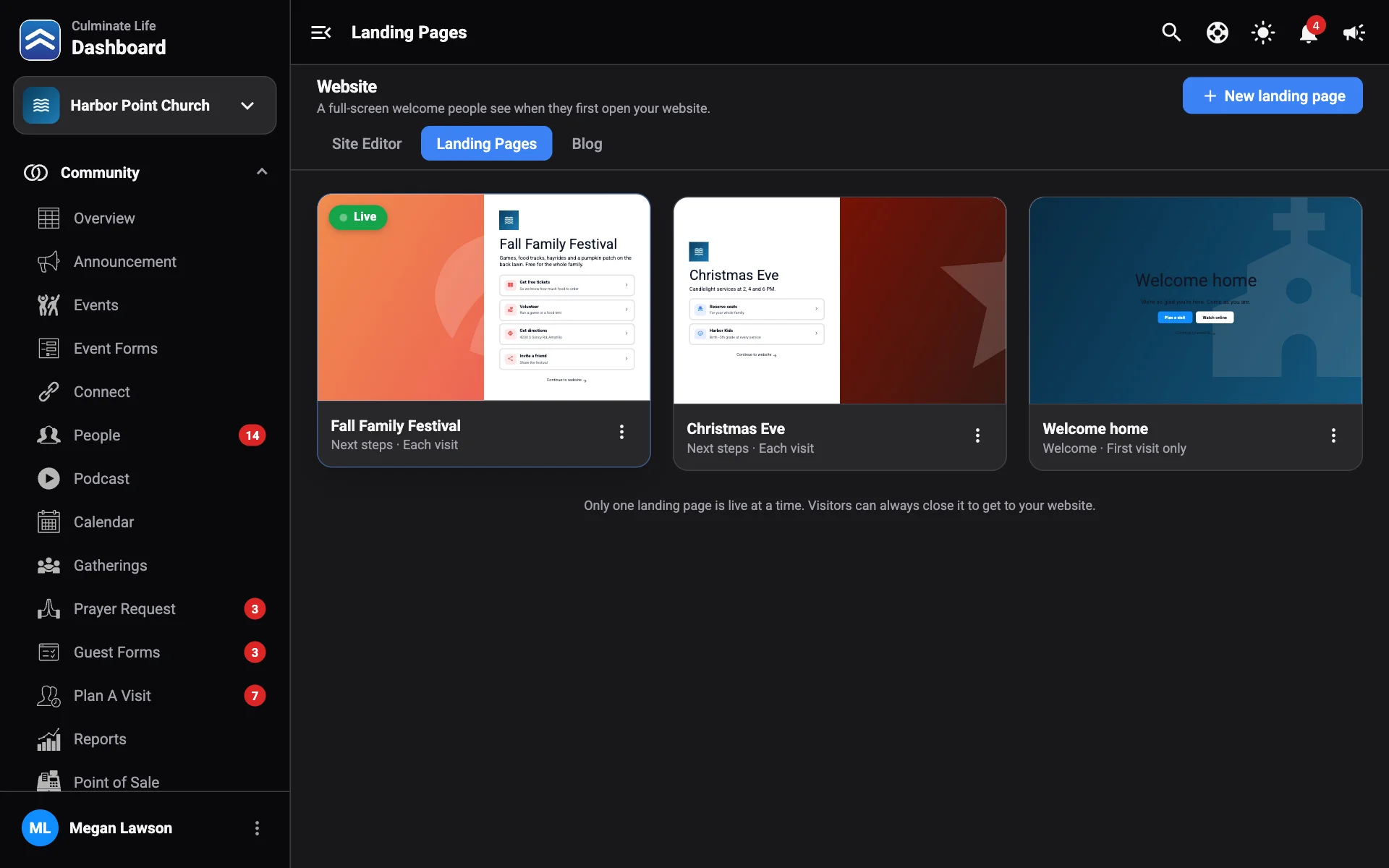
Task: Open the help lifebuoy icon
Action: pyautogui.click(x=1218, y=33)
